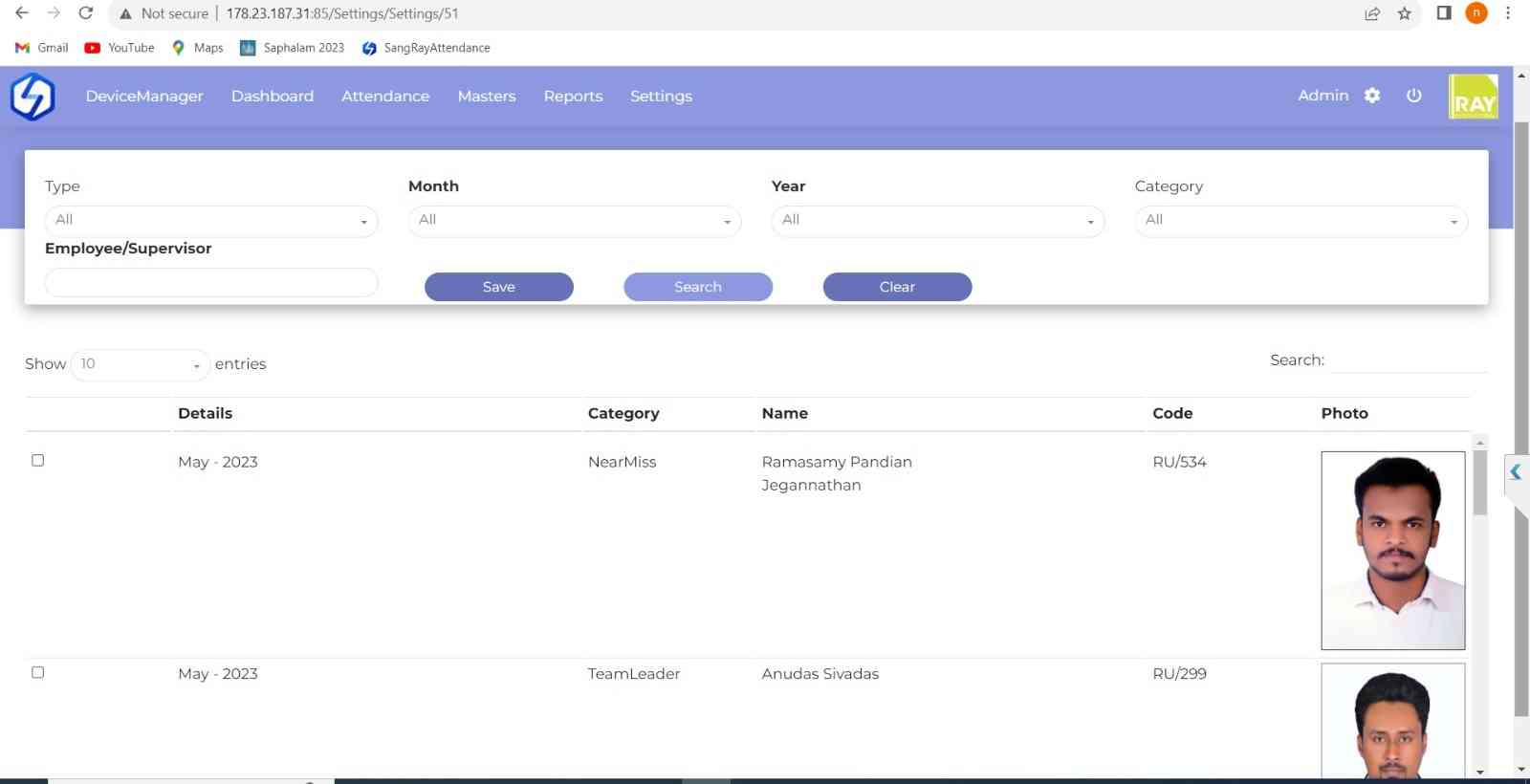Reload the page in browser
Image resolution: width=1530 pixels, height=784 pixels.
coord(86,13)
